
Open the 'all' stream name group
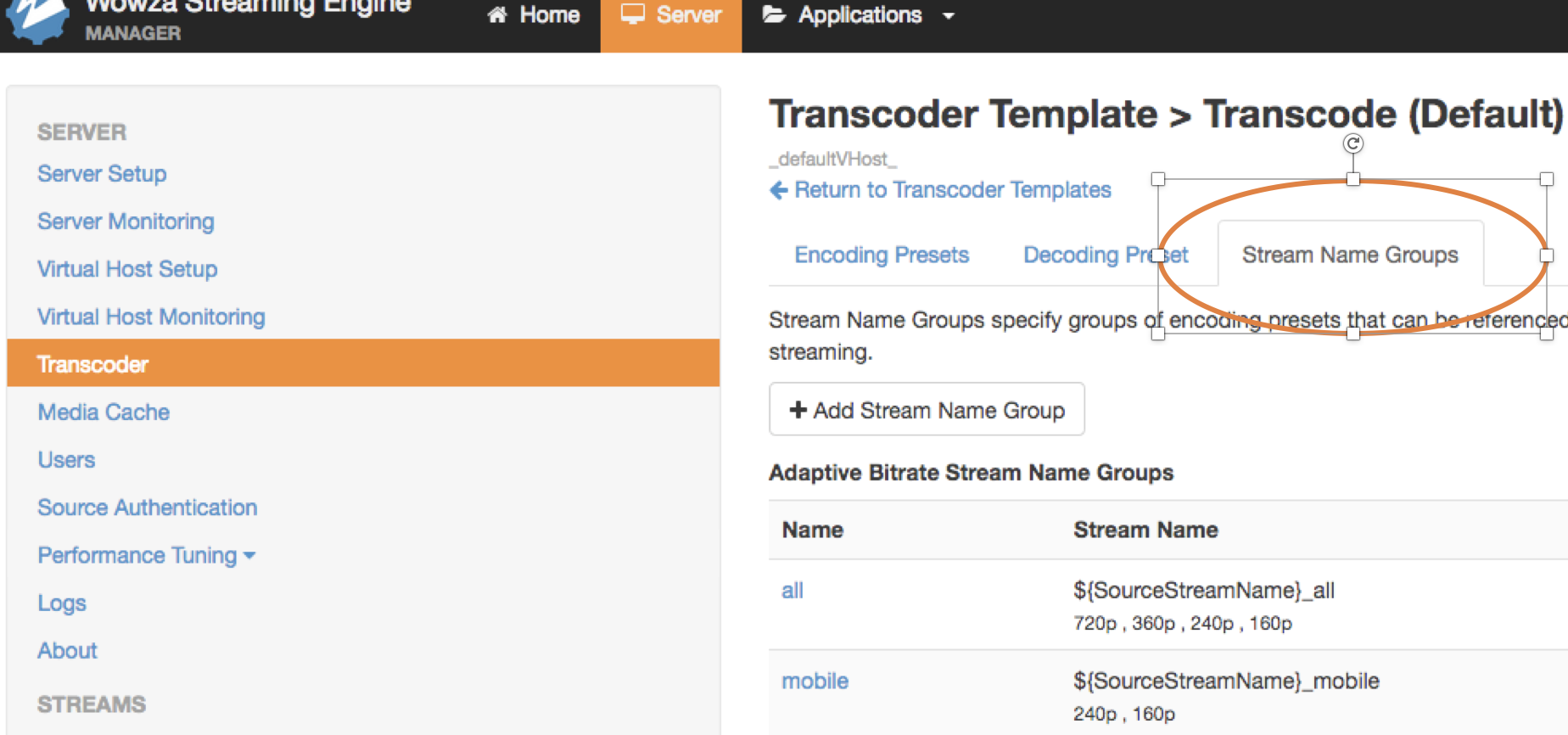point(792,591)
